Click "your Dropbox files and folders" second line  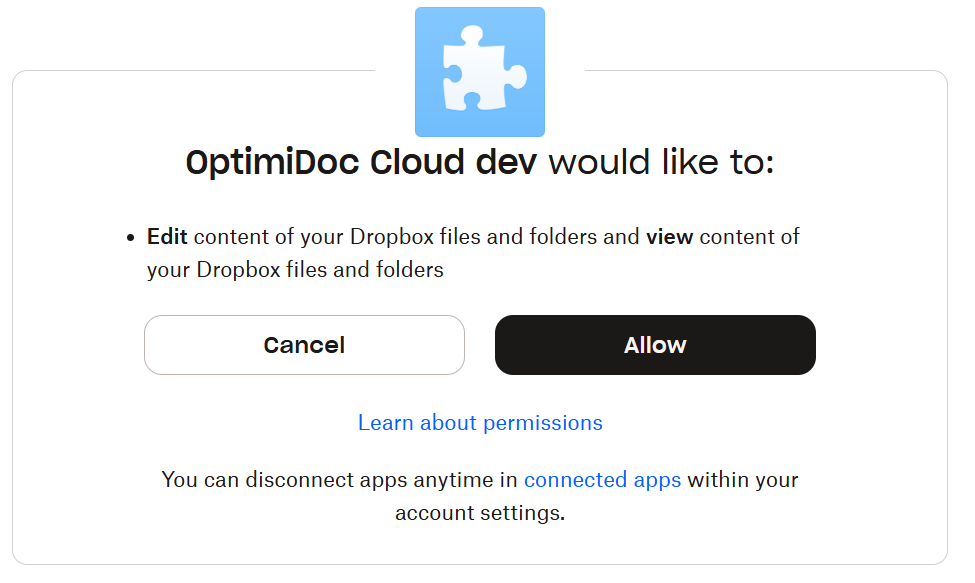[x=295, y=270]
